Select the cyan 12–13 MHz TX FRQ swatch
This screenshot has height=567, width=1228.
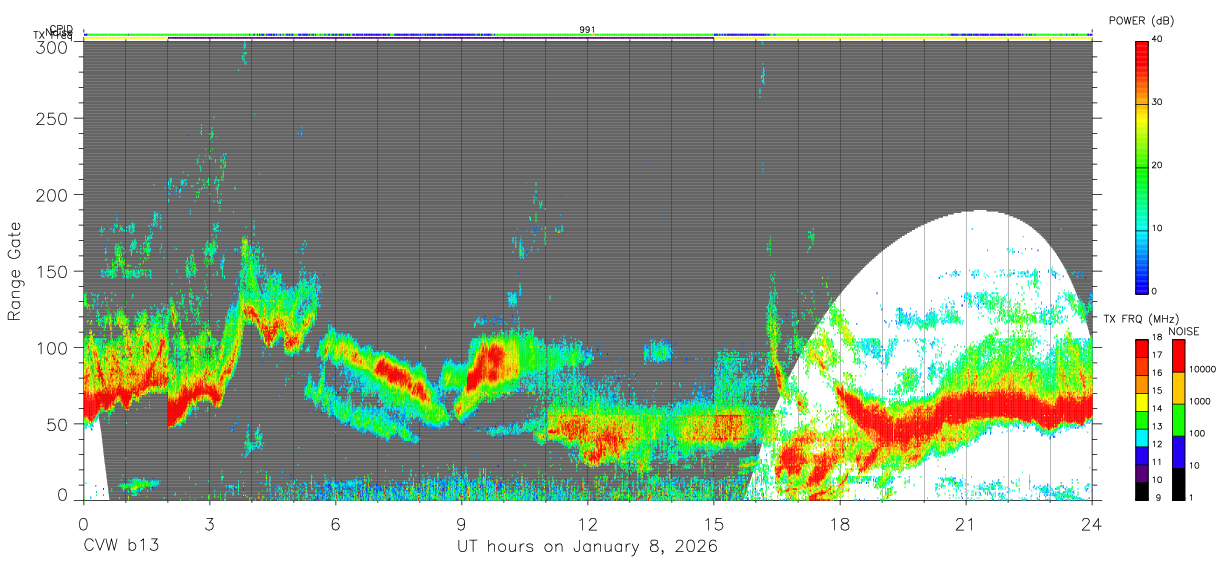1141,436
